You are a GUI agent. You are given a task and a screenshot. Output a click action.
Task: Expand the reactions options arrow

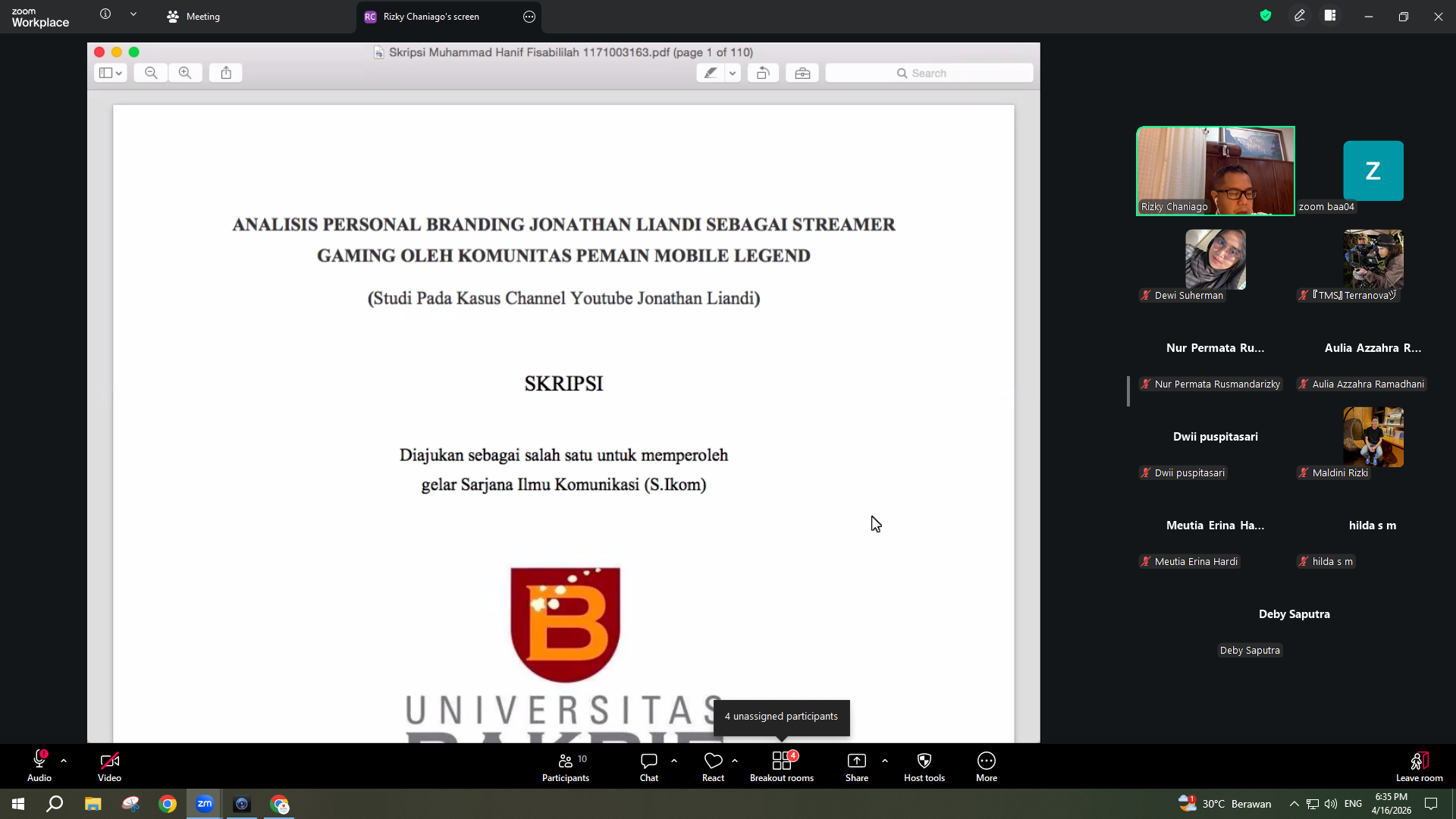(735, 761)
